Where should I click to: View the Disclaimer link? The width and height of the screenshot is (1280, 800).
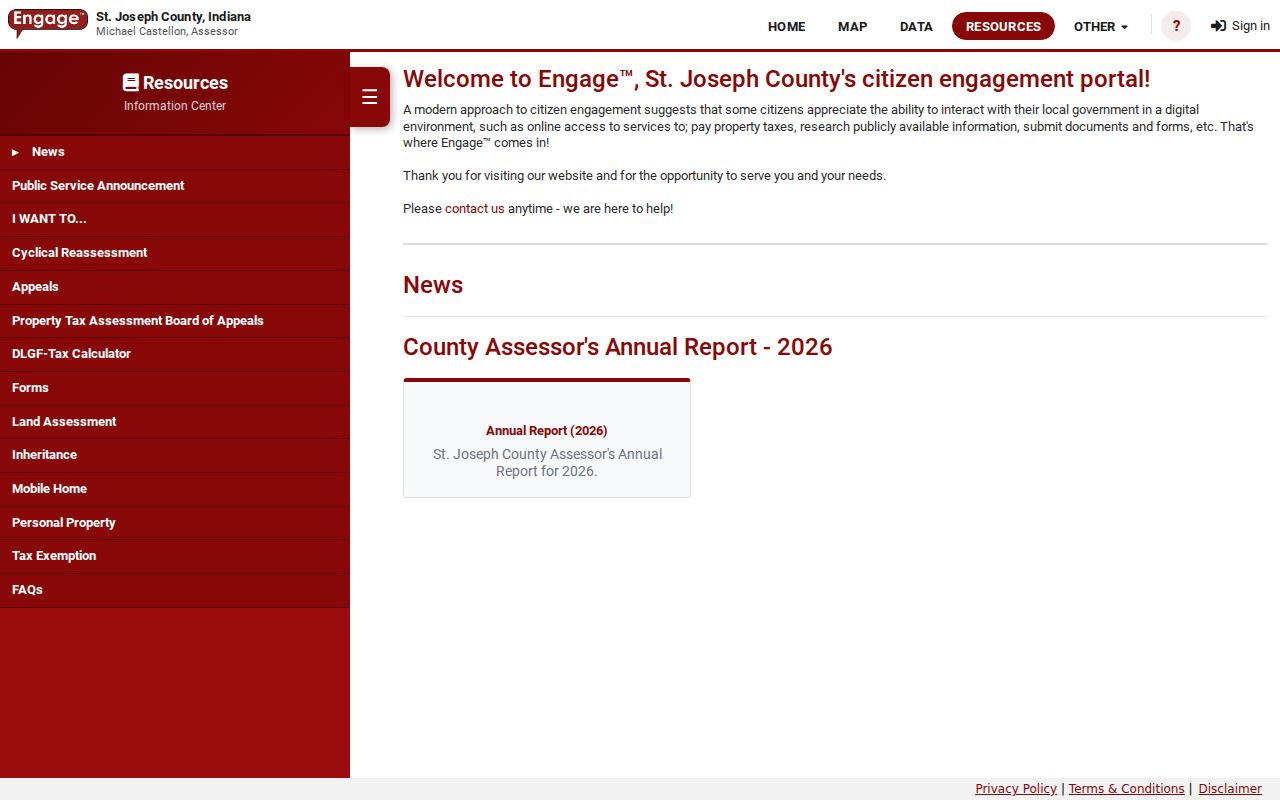(1230, 789)
